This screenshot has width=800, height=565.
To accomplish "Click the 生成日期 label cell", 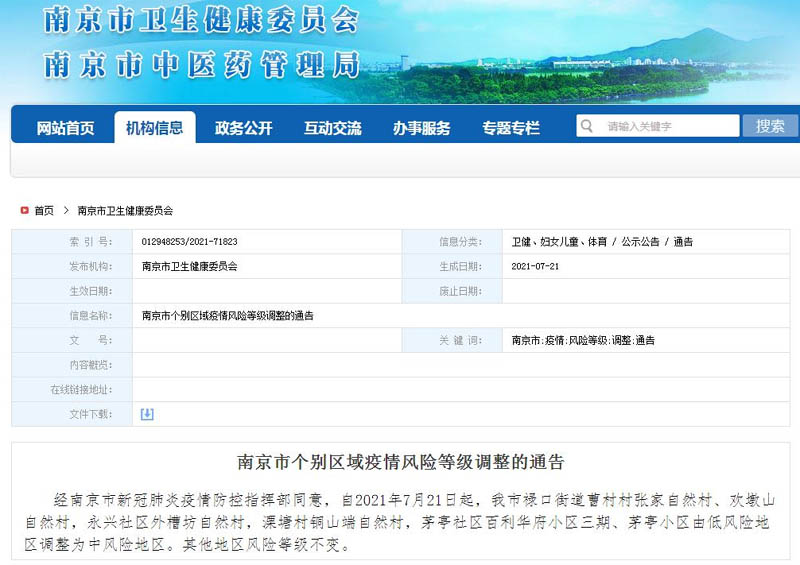I will click(x=452, y=266).
